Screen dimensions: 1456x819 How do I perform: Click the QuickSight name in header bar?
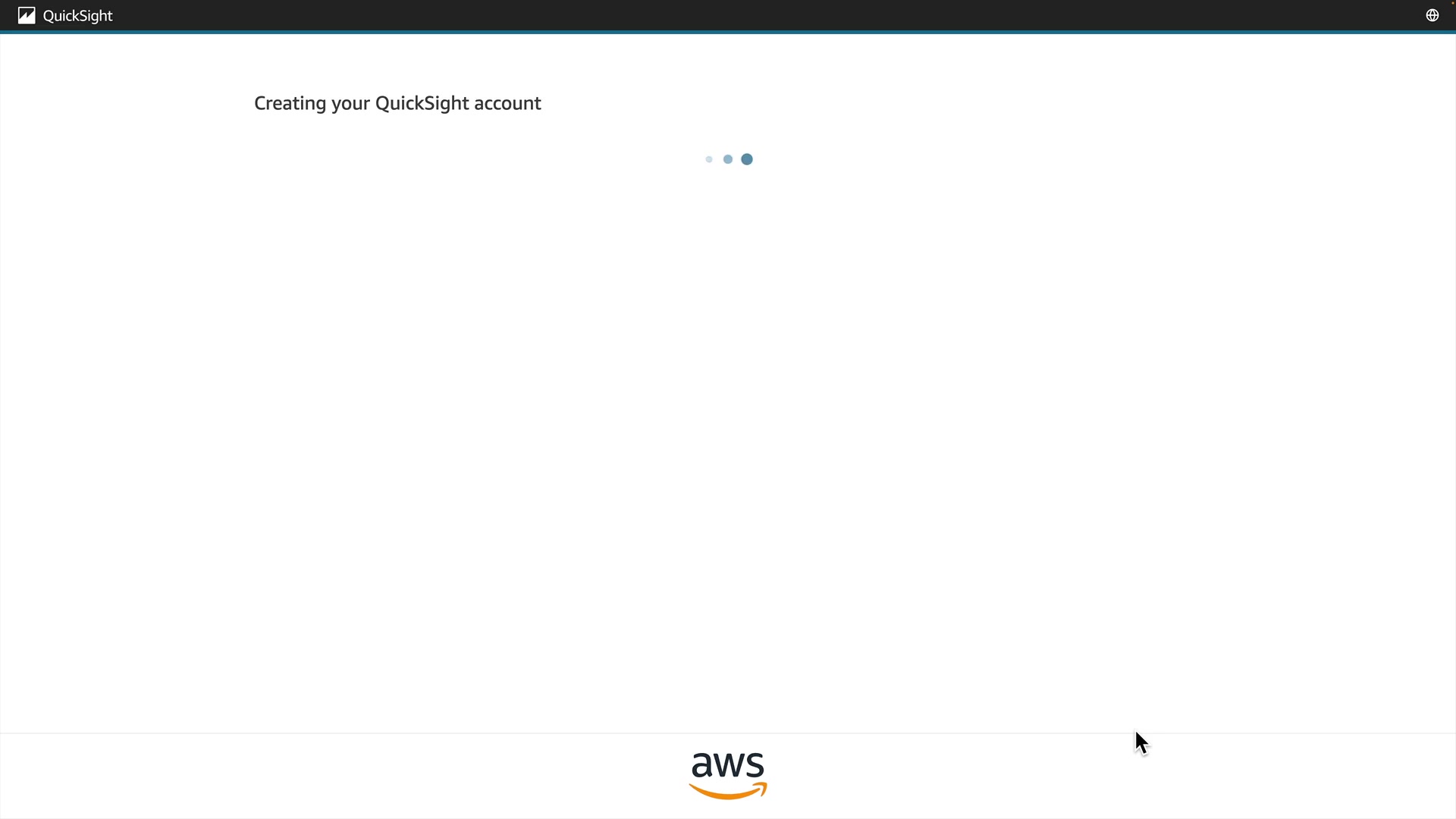pos(77,16)
